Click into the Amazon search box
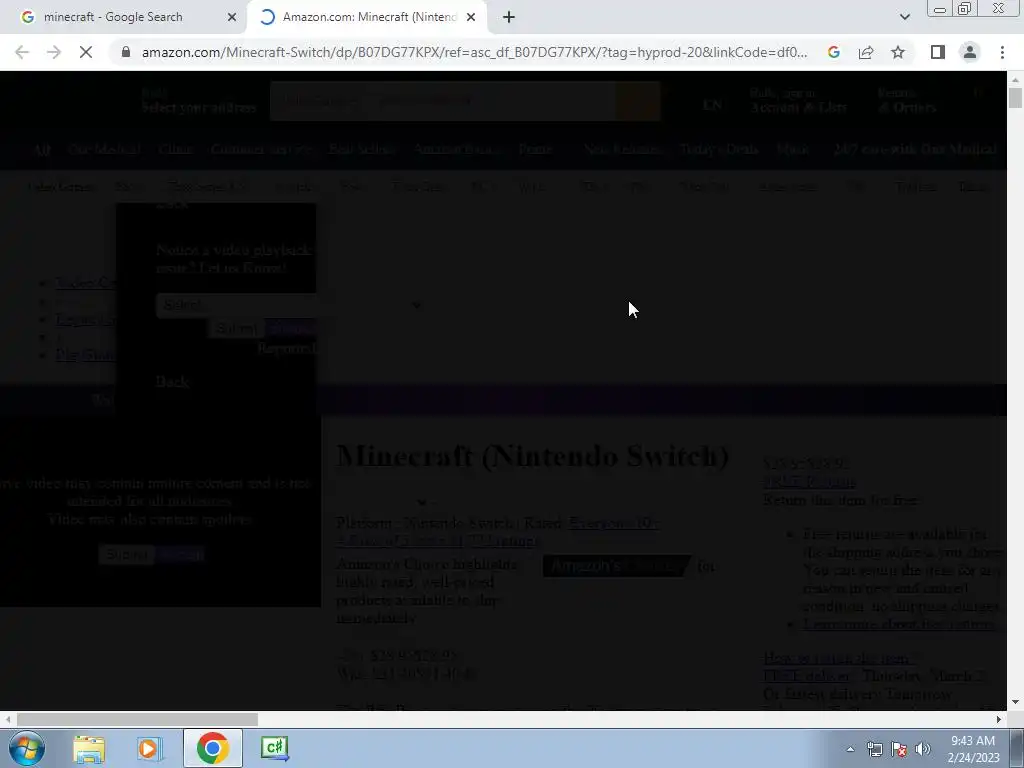The height and width of the screenshot is (768, 1024). tap(444, 101)
